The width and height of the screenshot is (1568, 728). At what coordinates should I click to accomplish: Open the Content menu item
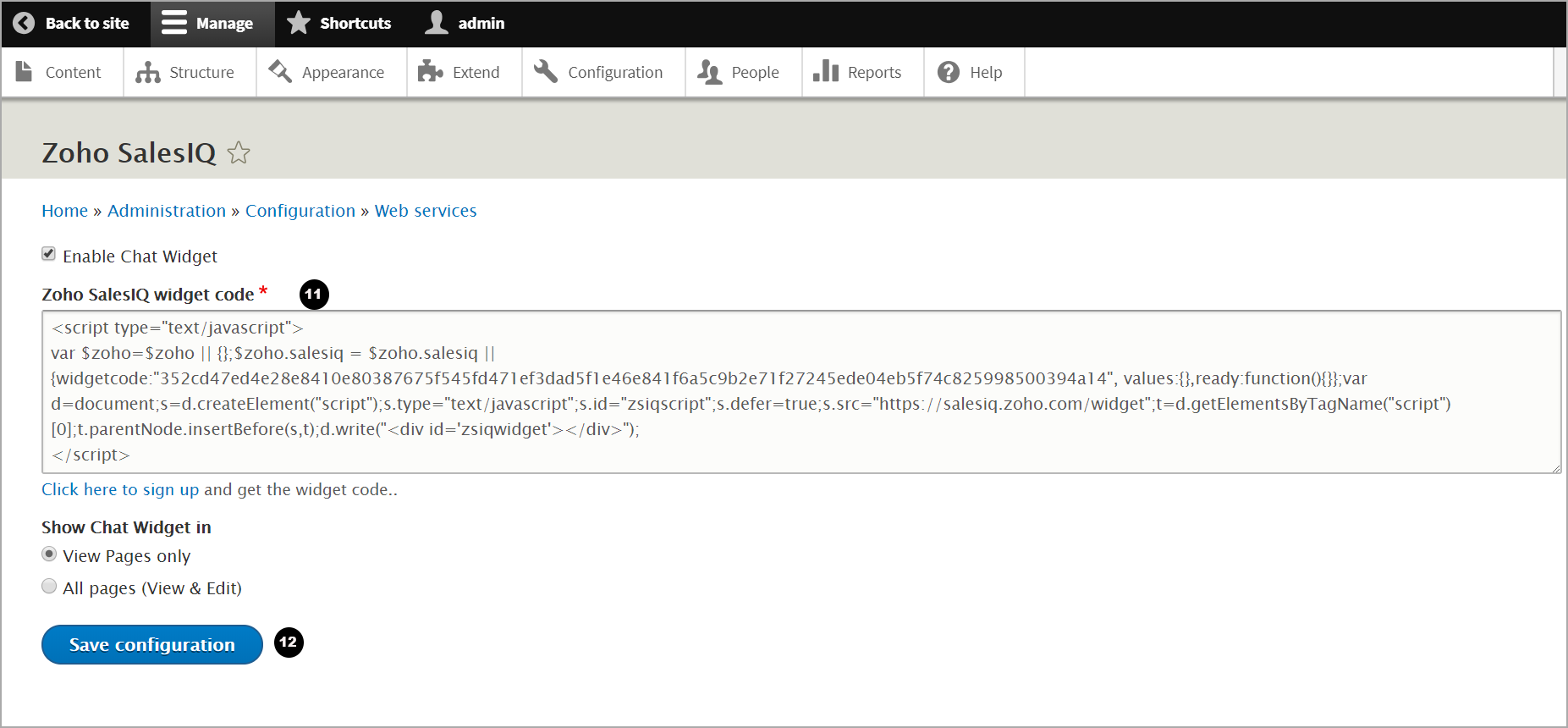tap(62, 73)
